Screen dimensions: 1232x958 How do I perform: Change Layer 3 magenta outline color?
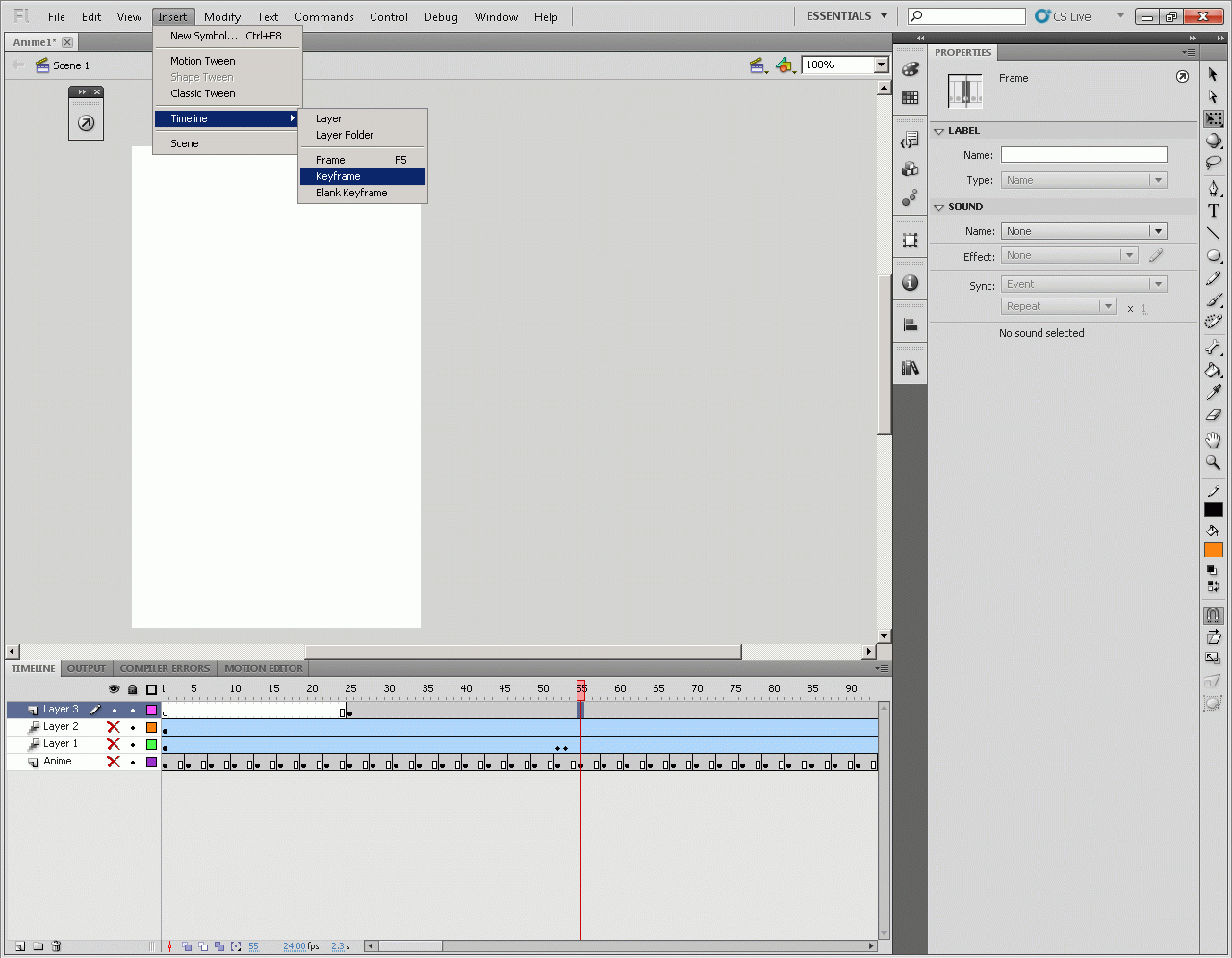(151, 710)
